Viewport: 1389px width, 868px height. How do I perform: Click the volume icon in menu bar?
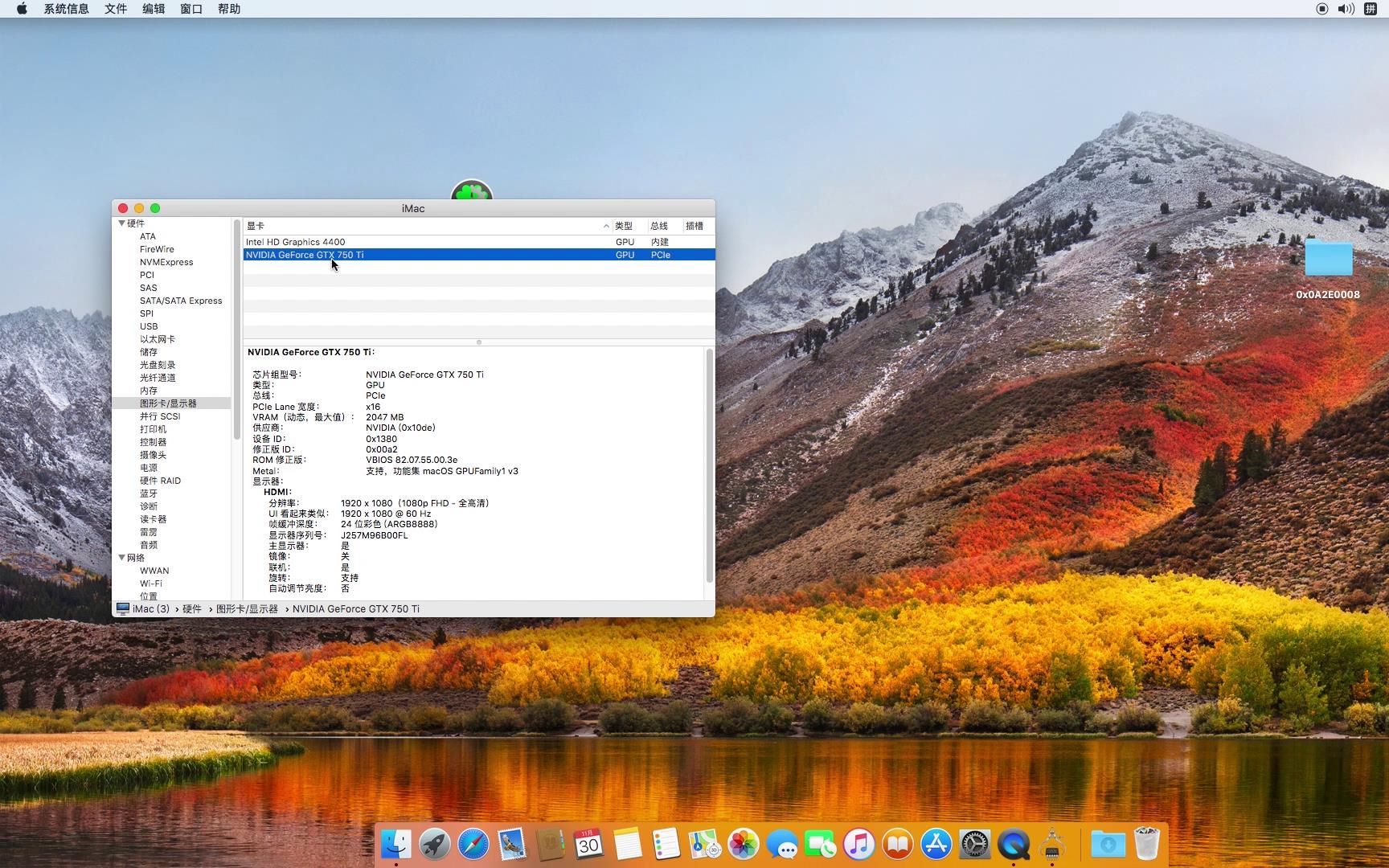tap(1346, 9)
